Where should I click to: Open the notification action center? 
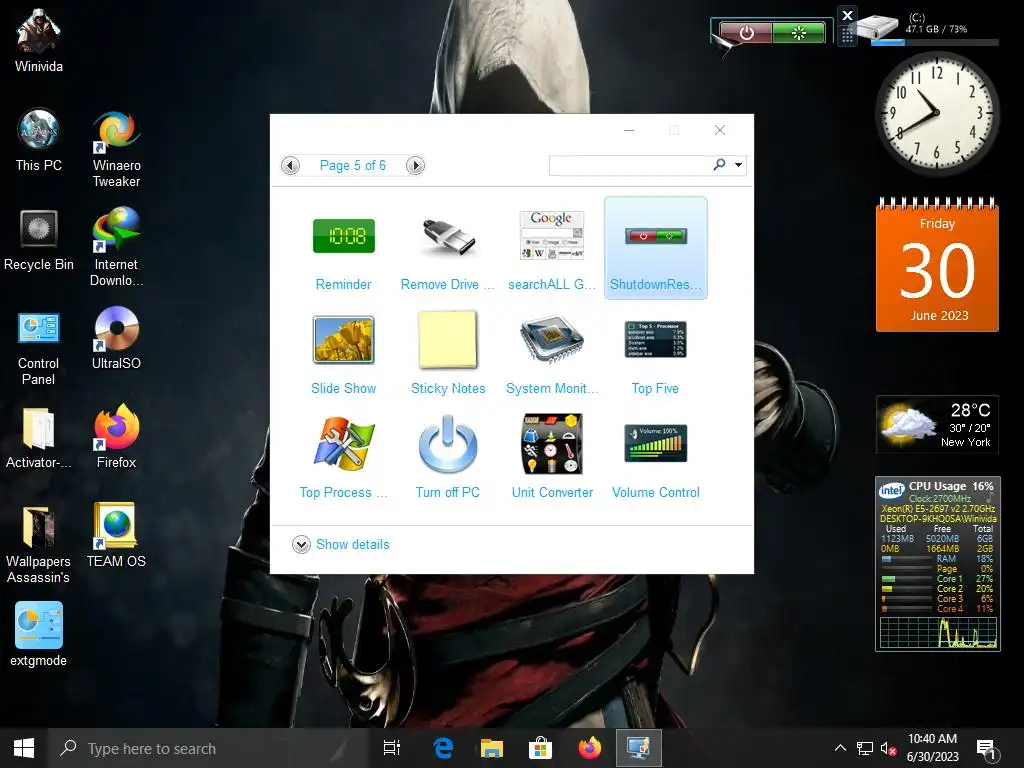pos(986,748)
